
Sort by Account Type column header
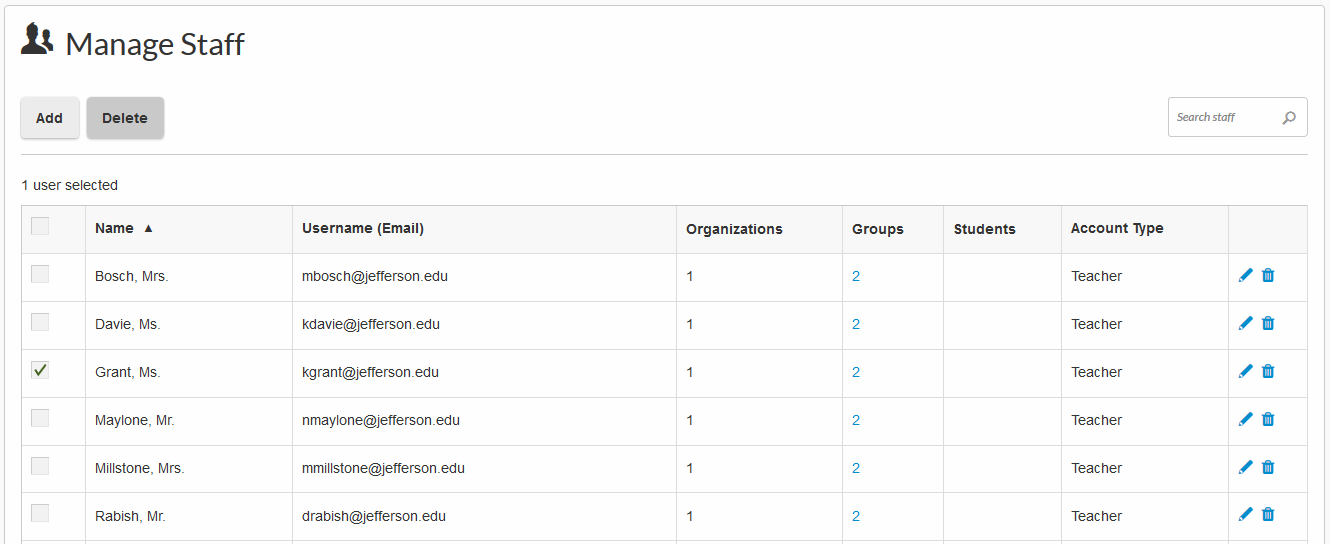[x=1117, y=229]
